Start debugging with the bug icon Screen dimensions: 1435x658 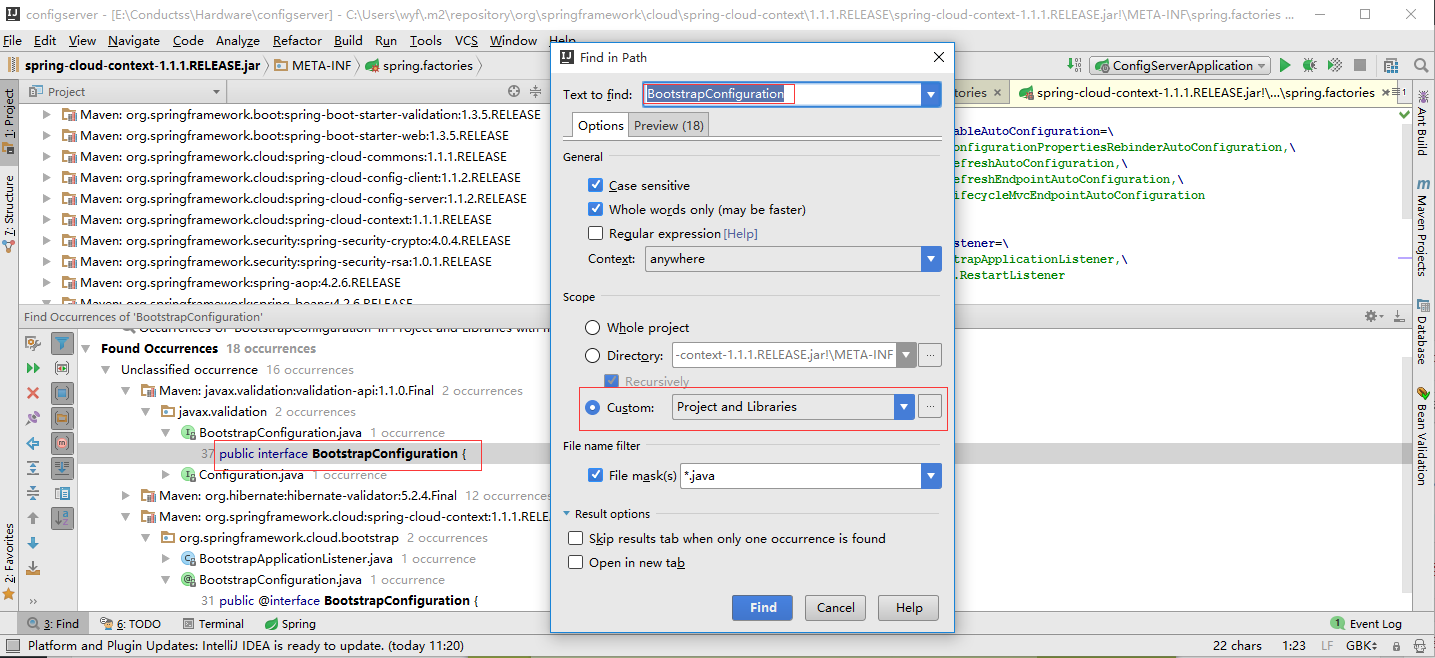[x=1309, y=65]
